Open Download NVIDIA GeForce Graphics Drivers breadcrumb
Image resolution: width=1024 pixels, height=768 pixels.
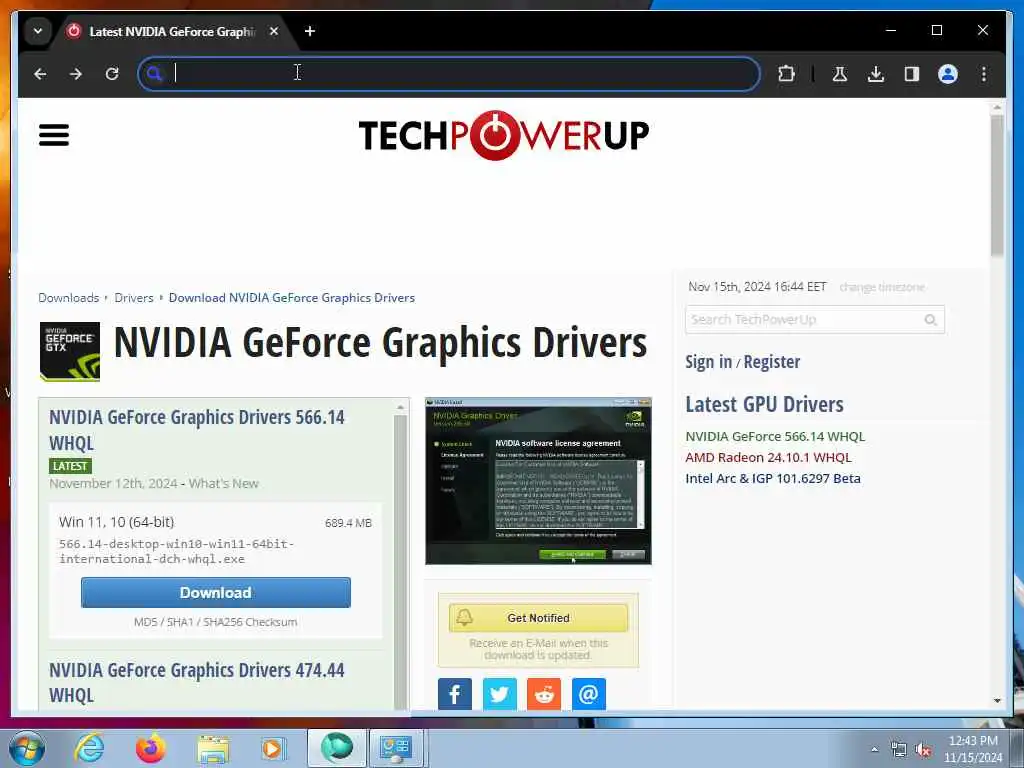pyautogui.click(x=292, y=298)
